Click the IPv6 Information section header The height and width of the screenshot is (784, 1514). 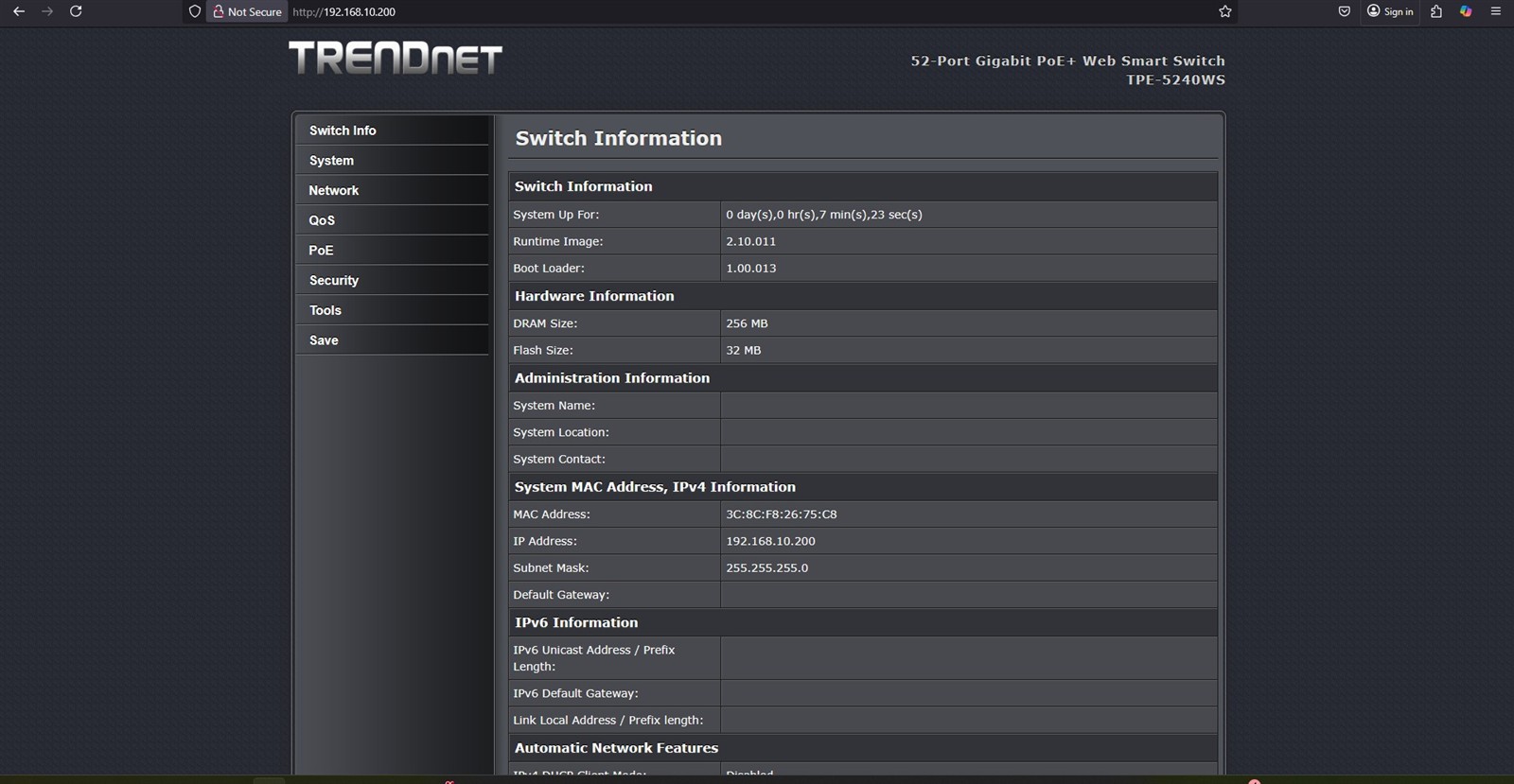point(575,622)
